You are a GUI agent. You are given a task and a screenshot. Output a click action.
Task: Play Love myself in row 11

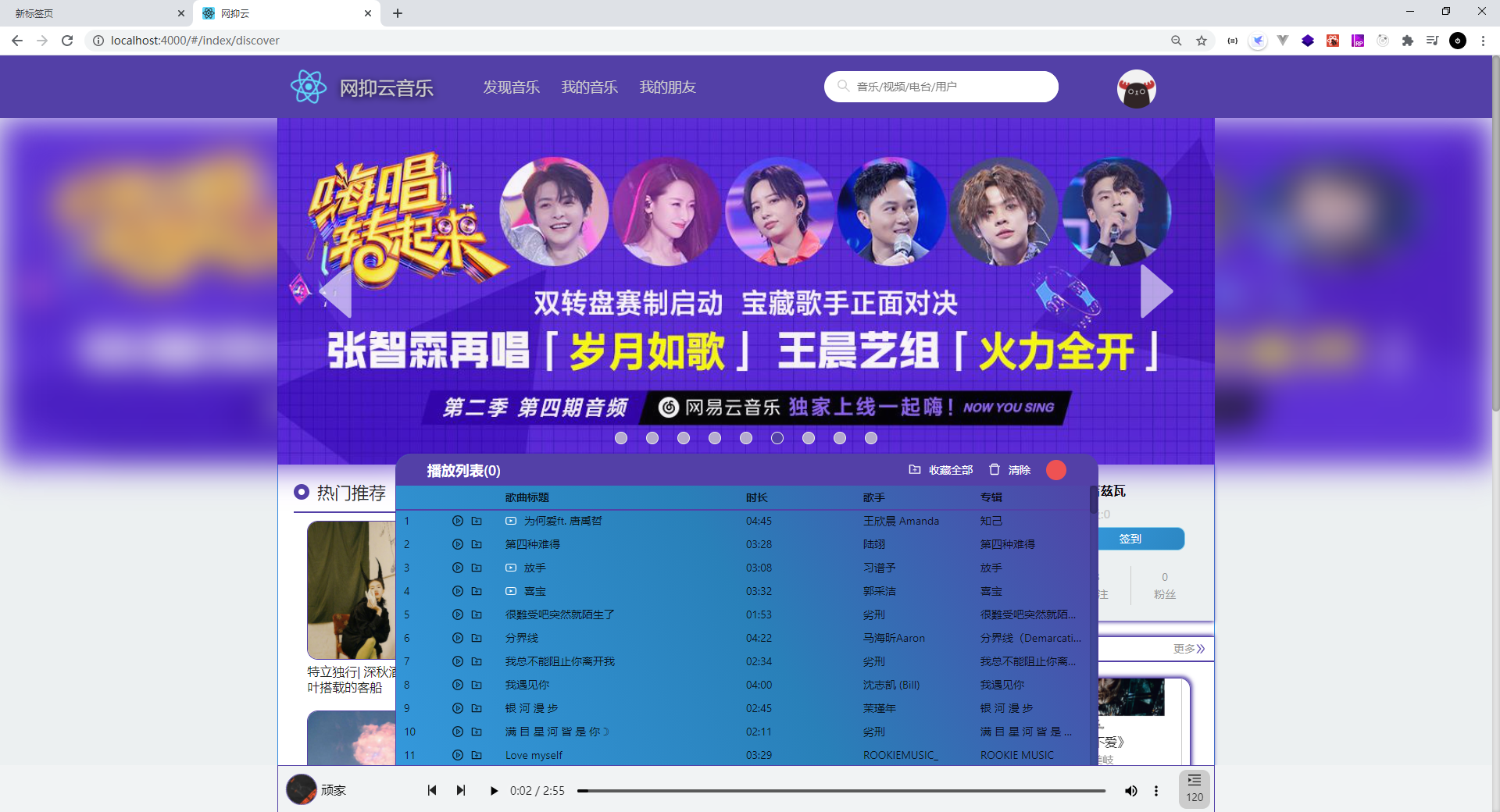(458, 755)
